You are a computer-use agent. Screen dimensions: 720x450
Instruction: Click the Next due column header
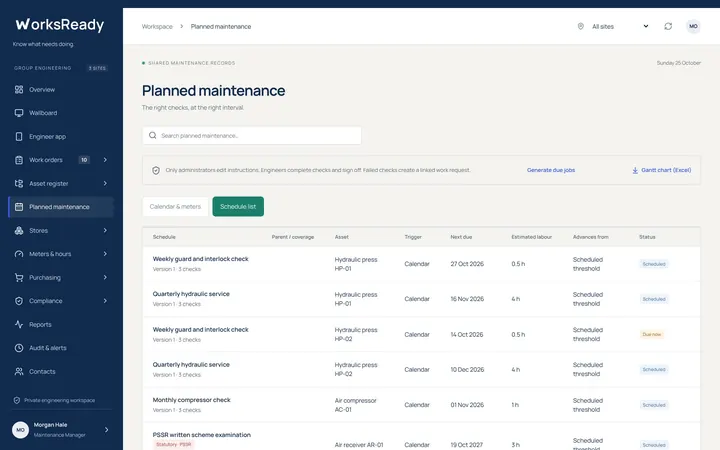pos(461,237)
